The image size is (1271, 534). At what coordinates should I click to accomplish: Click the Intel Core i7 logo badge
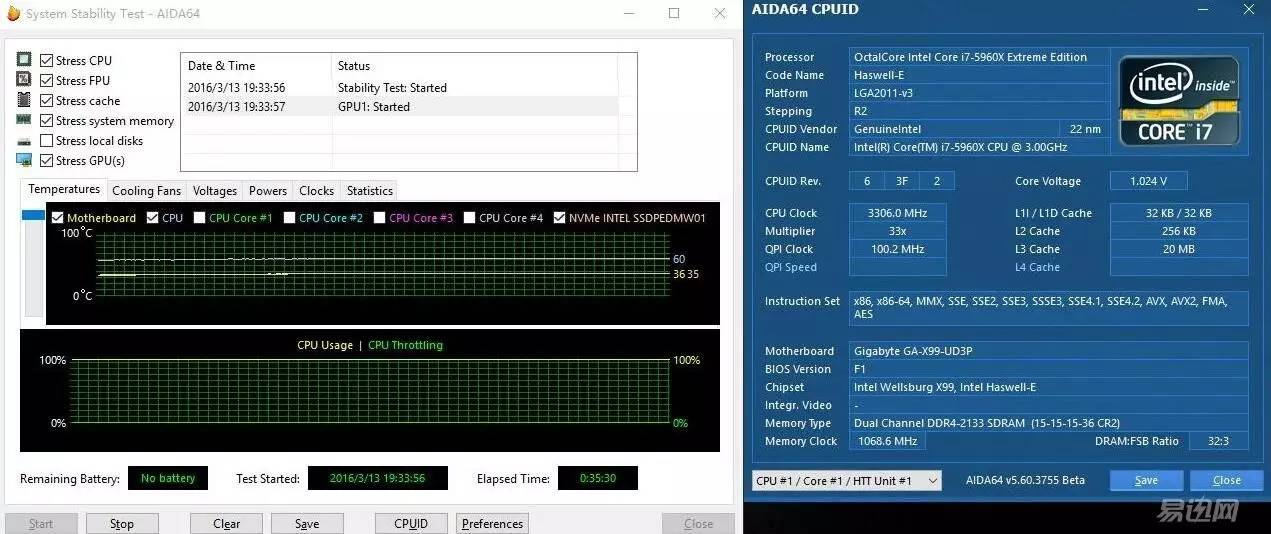pos(1178,101)
